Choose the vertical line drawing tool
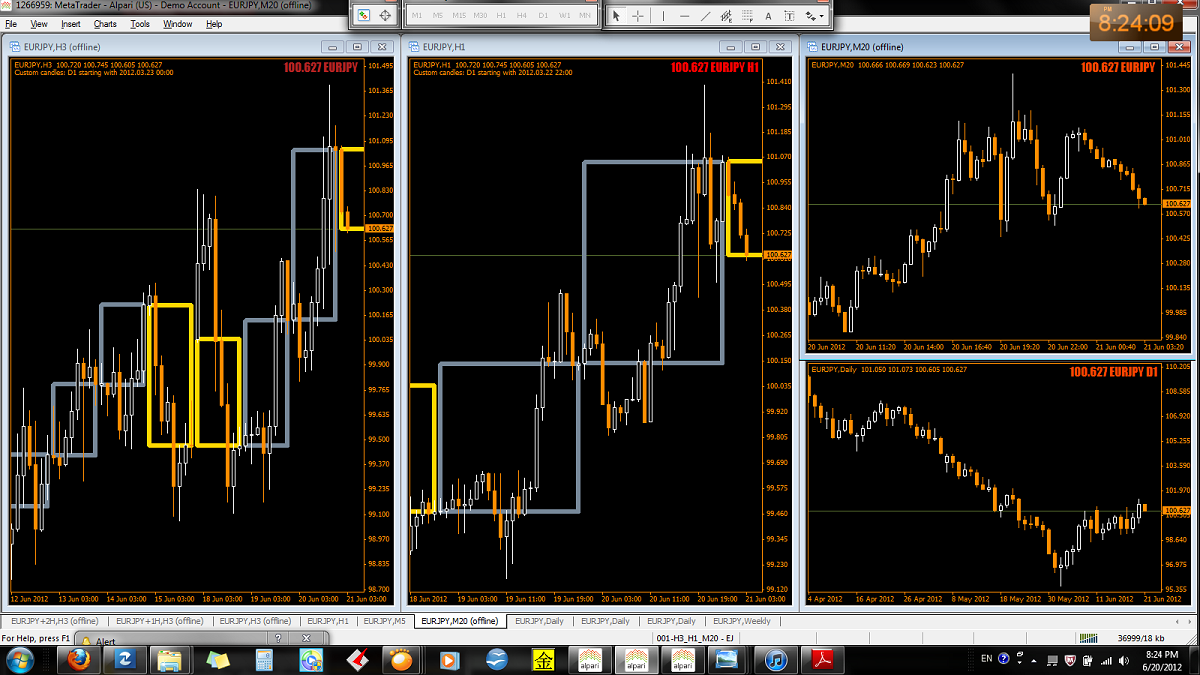 pos(664,16)
